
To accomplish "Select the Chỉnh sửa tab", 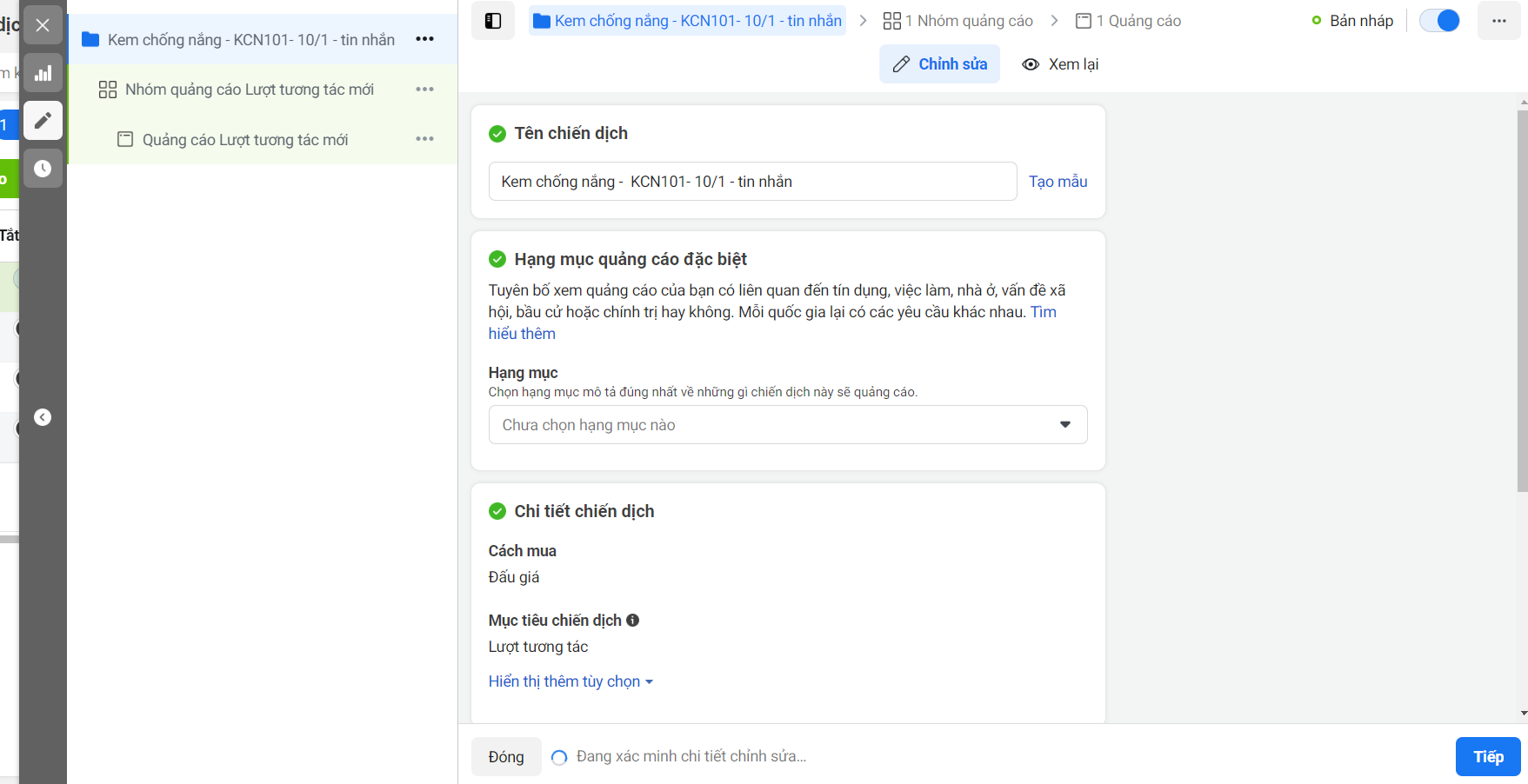I will (x=940, y=64).
